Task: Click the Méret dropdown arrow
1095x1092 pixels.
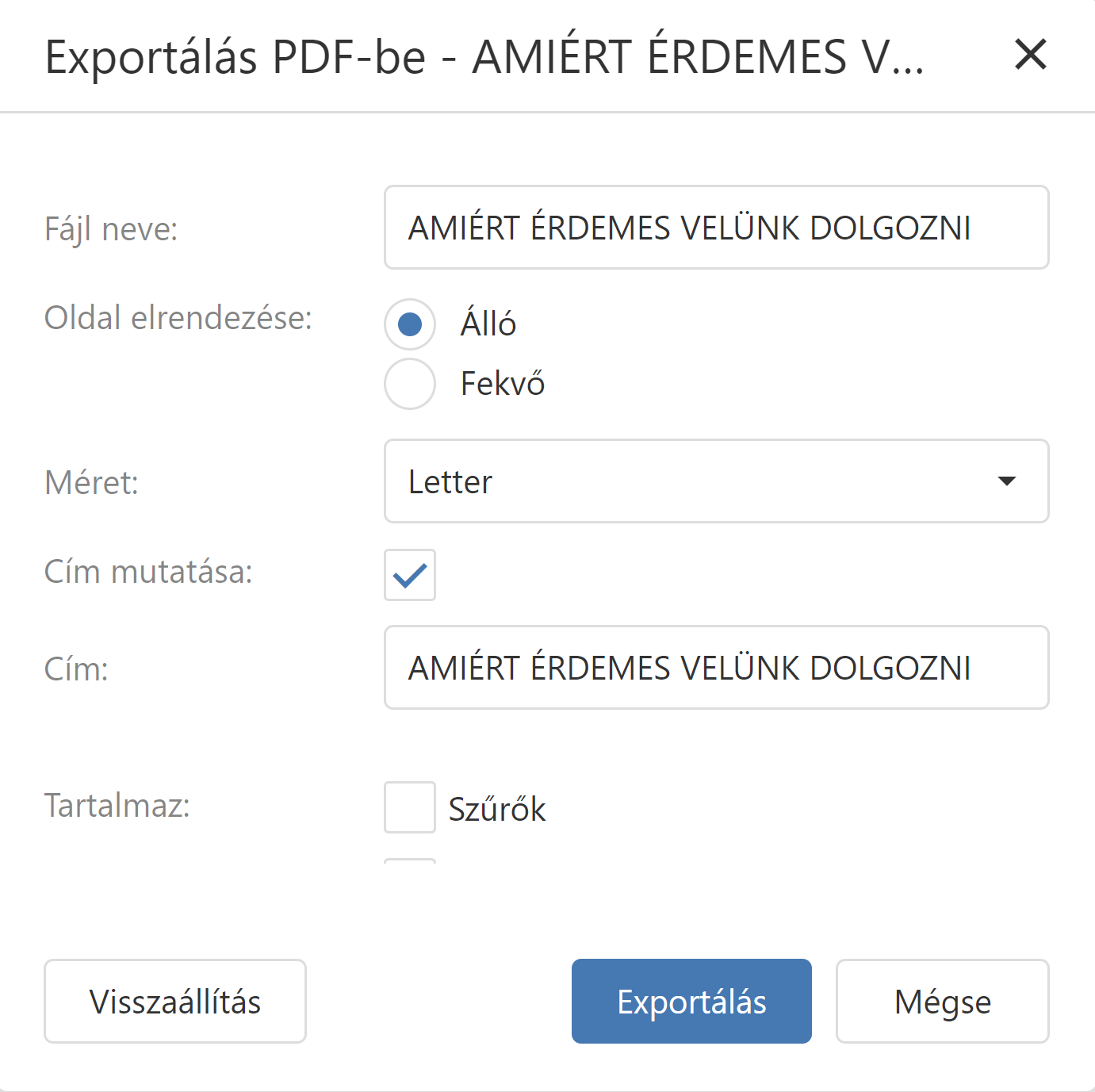Action: click(x=1006, y=481)
